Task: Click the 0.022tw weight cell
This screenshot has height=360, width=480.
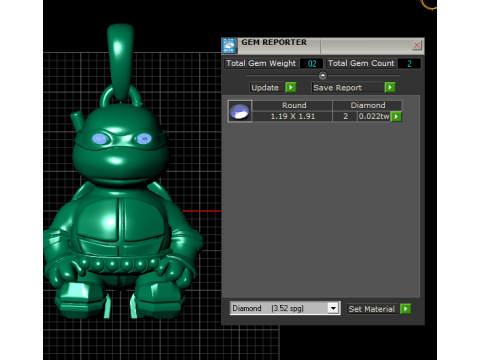Action: coord(374,116)
